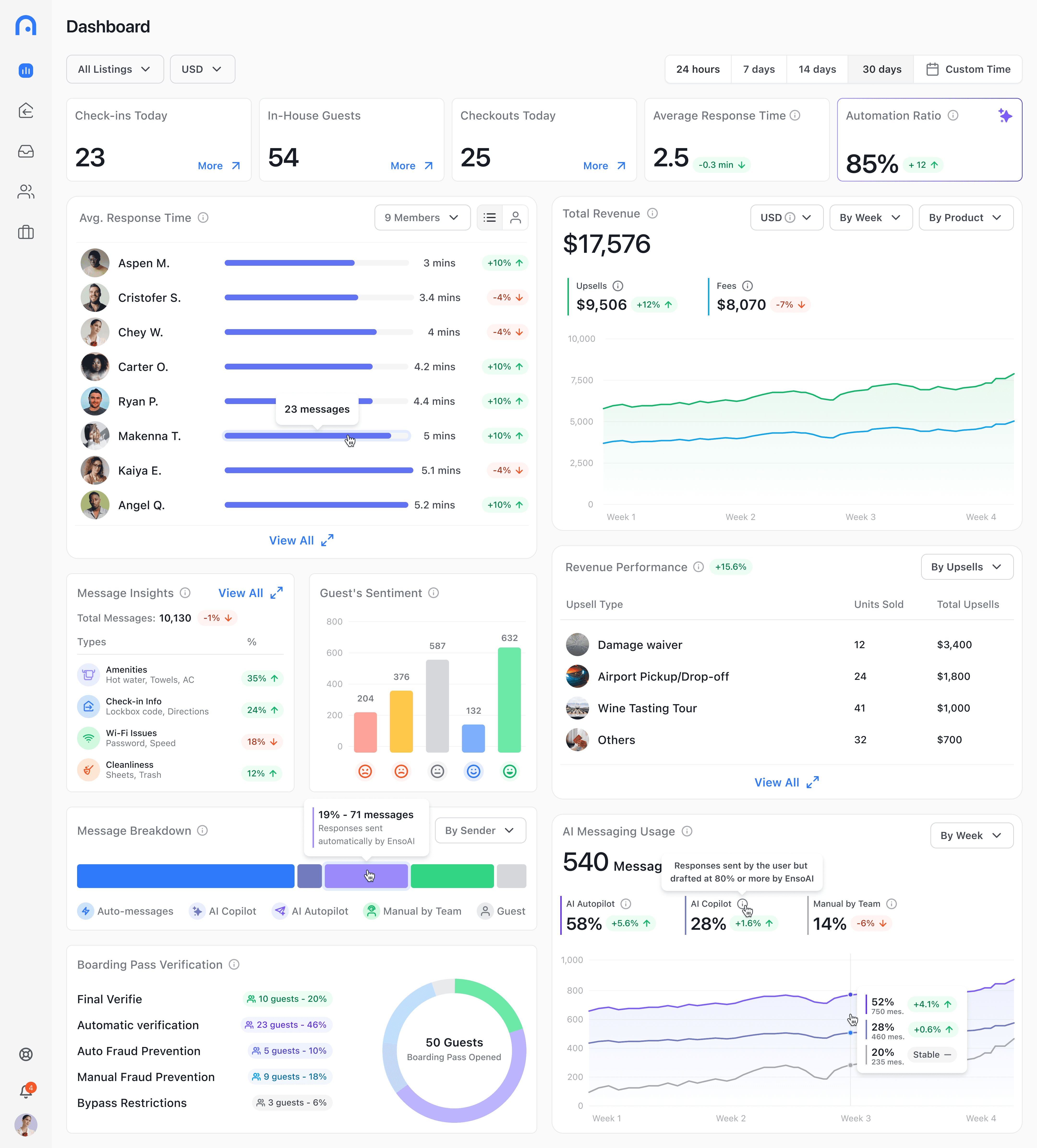Open the listings briefcase icon in the sidebar
The width and height of the screenshot is (1037, 1148).
point(26,232)
